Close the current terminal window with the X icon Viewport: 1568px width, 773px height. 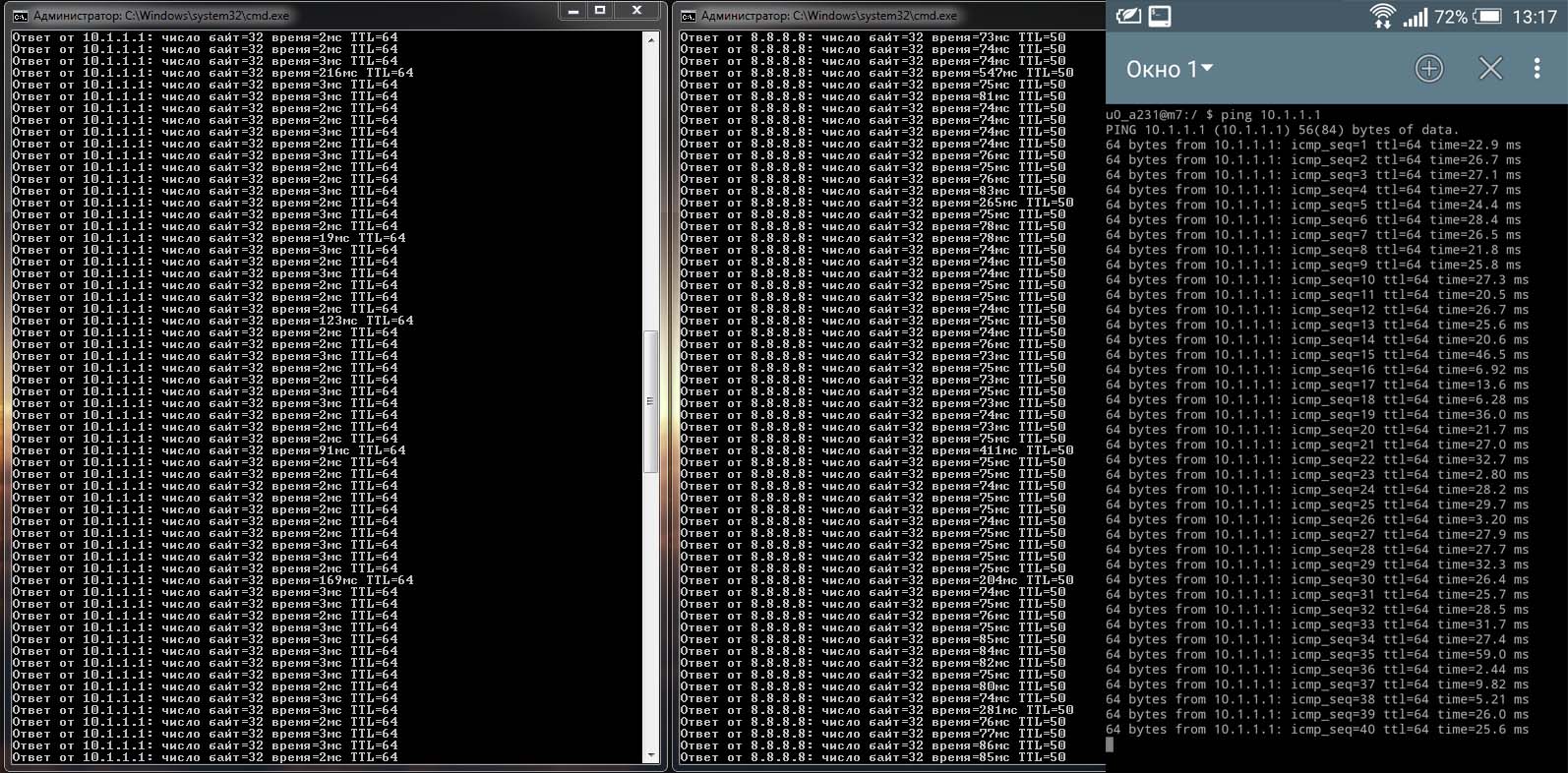[1490, 68]
